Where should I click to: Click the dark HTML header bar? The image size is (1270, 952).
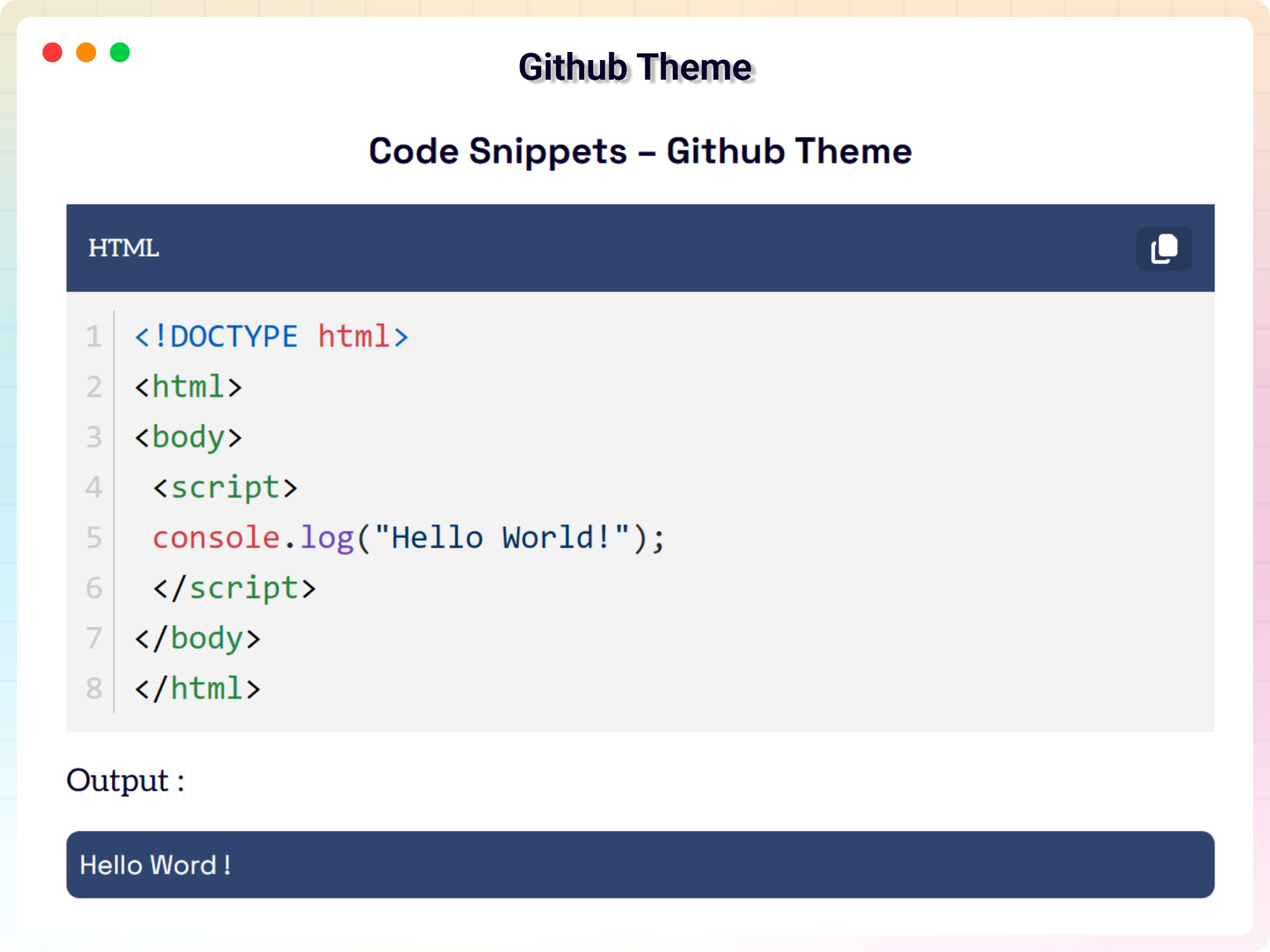(608, 248)
